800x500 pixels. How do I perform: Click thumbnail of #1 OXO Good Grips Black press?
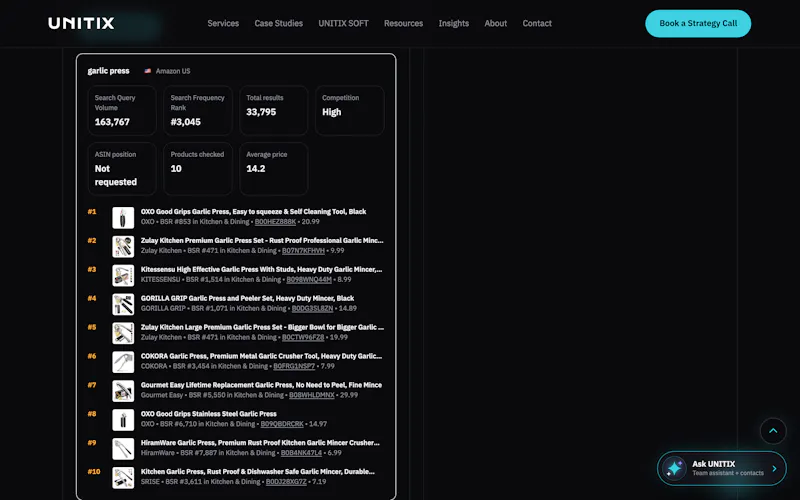[123, 217]
